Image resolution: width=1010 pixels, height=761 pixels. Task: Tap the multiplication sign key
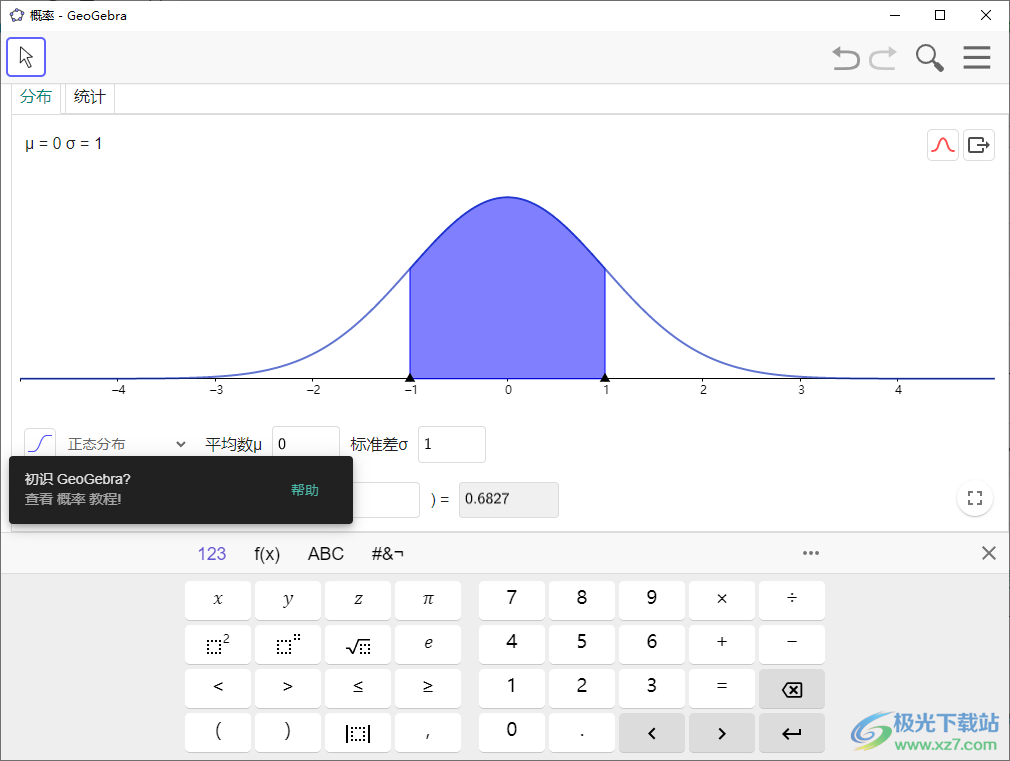tap(721, 601)
